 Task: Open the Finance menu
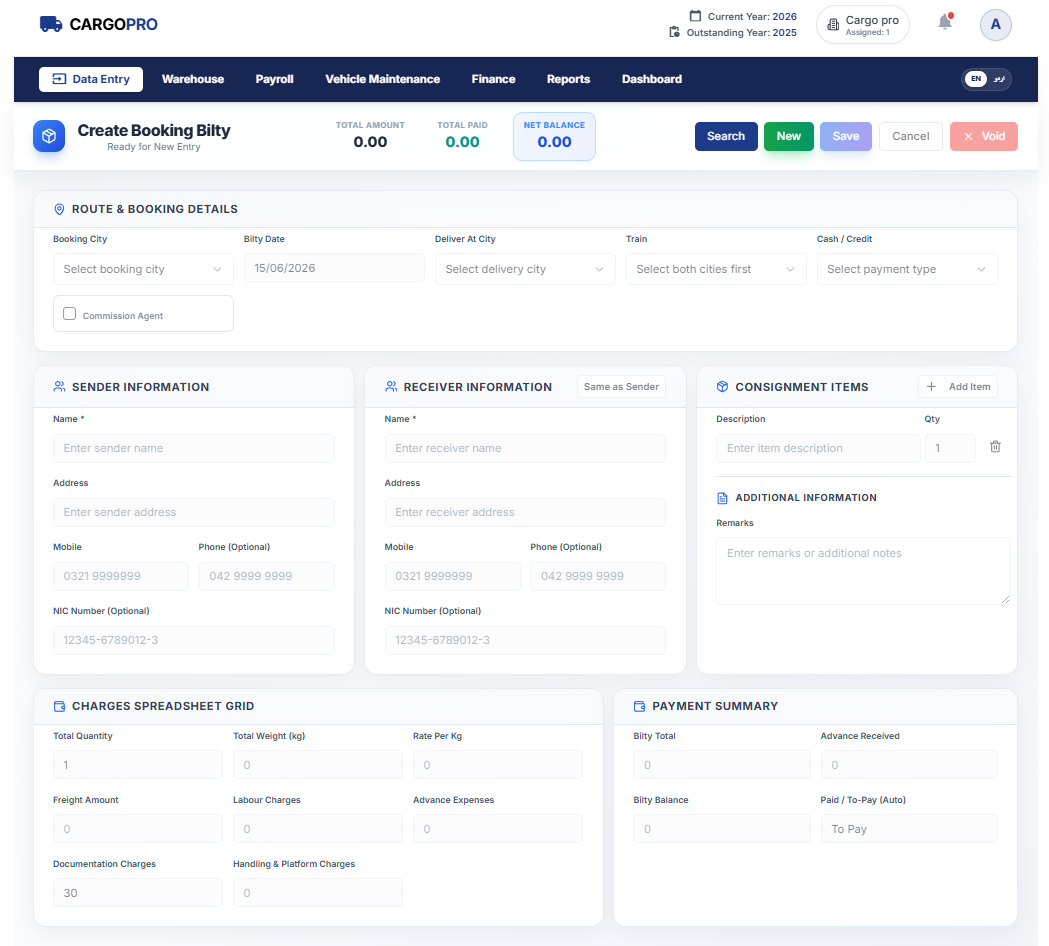coord(493,79)
